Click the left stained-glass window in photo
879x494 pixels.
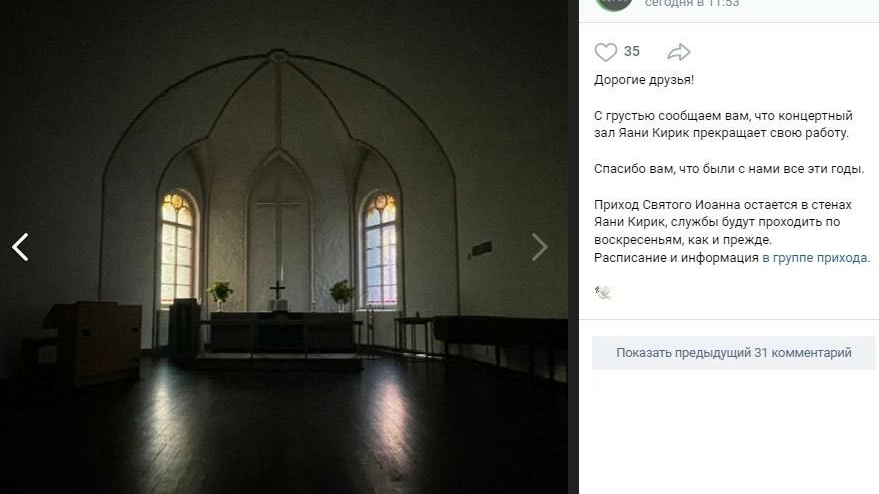pos(178,247)
